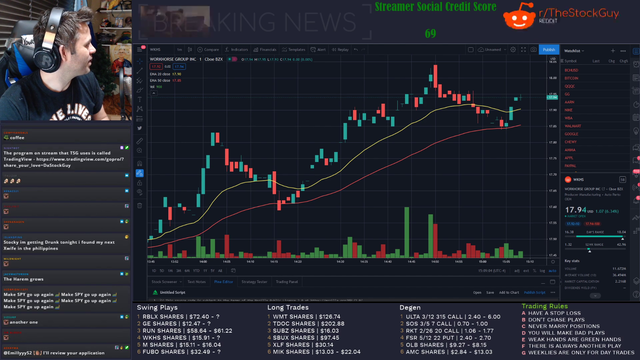The width and height of the screenshot is (640, 360).
Task: Open the 1m interval dropdown
Action: (179, 50)
